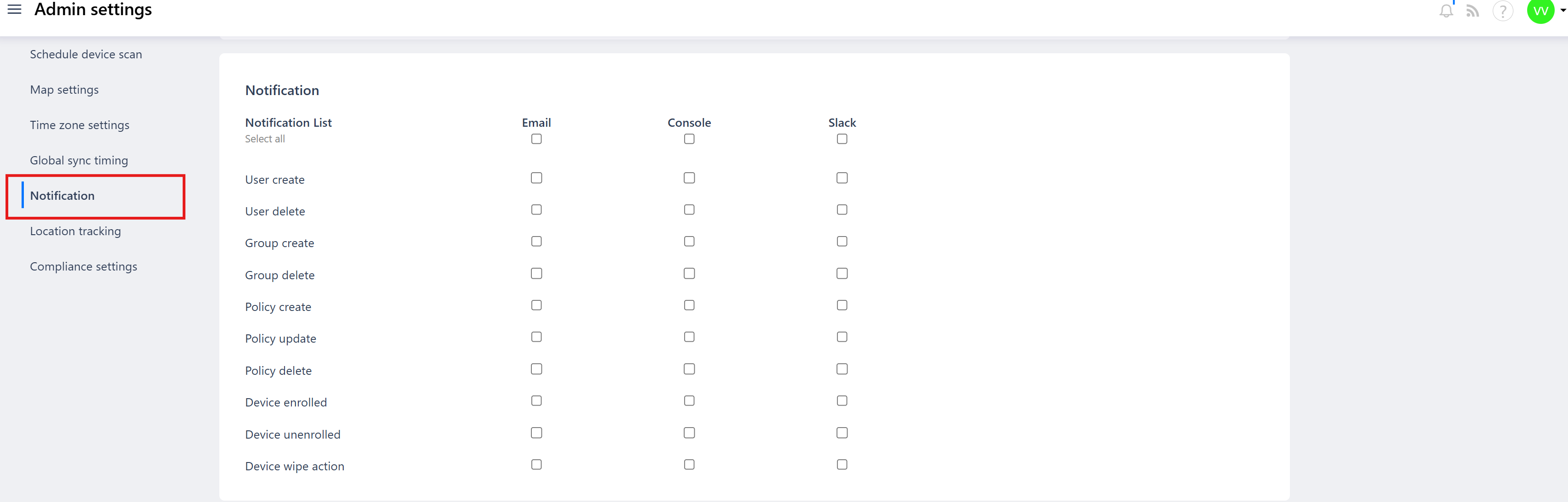Enable Console for Policy update
This screenshot has width=1568, height=502.
[689, 337]
